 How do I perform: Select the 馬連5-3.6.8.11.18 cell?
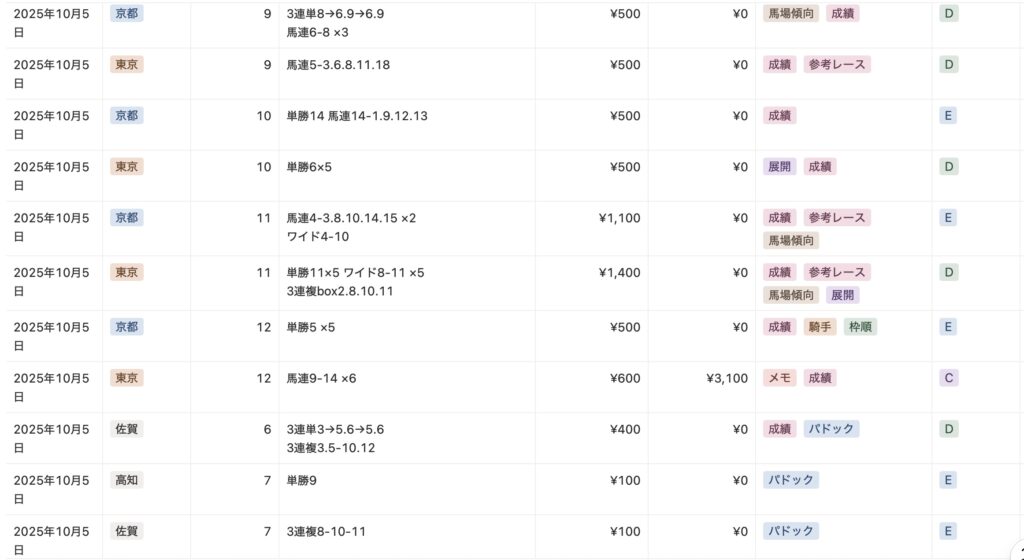coord(338,65)
